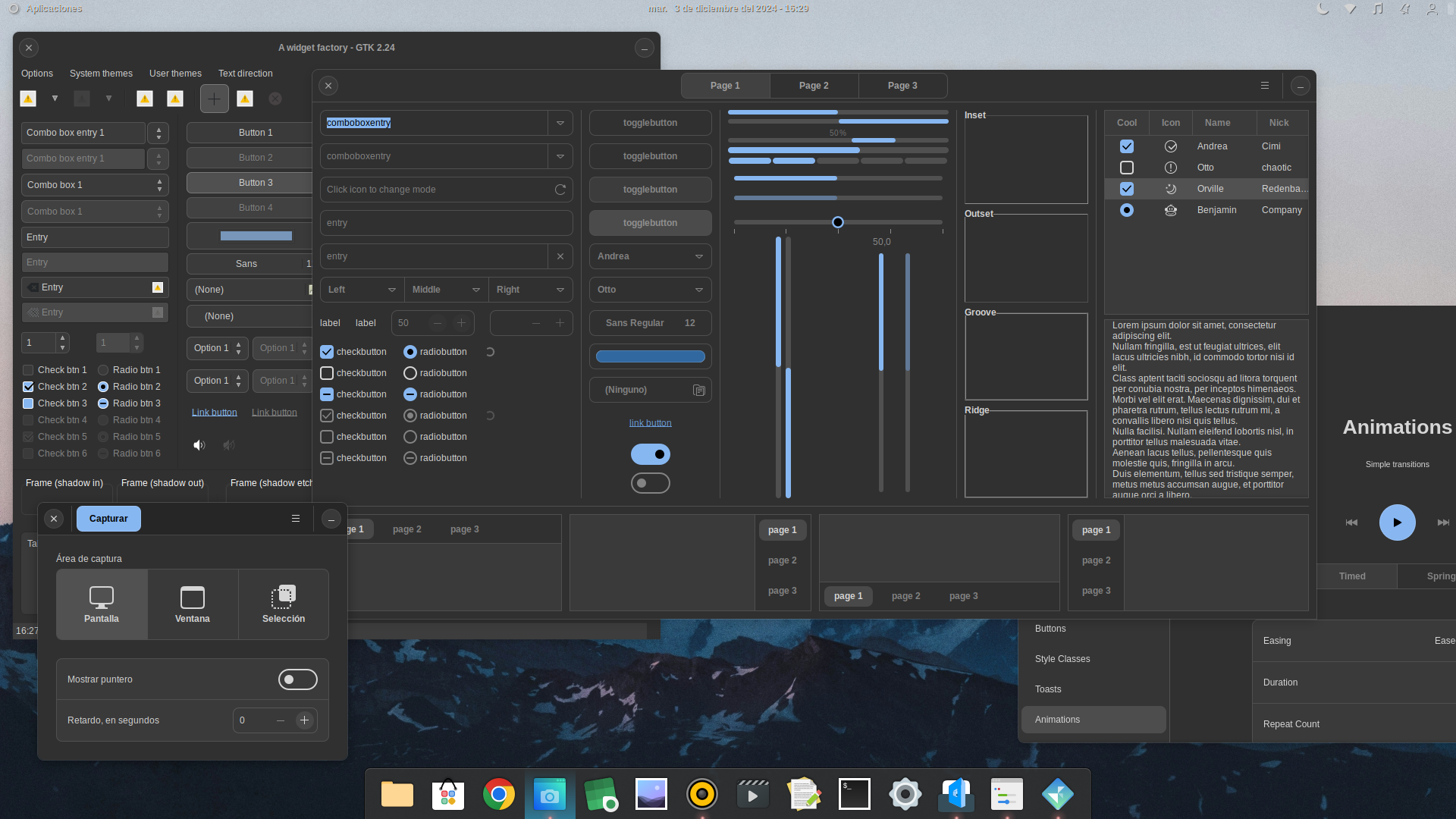Viewport: 1456px width, 819px height.
Task: Expand the Left linked dropdown
Action: click(362, 290)
